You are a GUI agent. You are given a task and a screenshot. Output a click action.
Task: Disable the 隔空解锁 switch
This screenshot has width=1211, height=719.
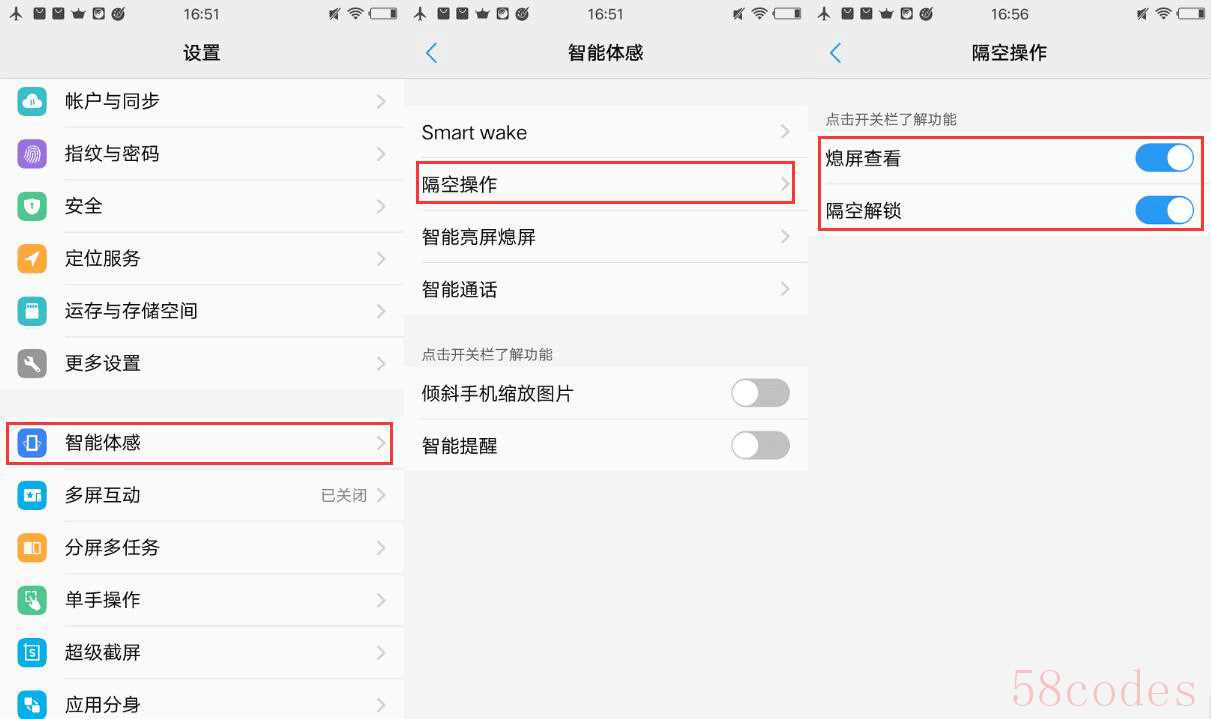(1164, 210)
